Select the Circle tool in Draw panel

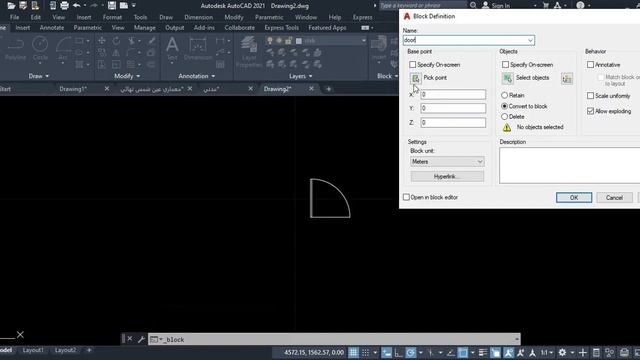click(40, 48)
